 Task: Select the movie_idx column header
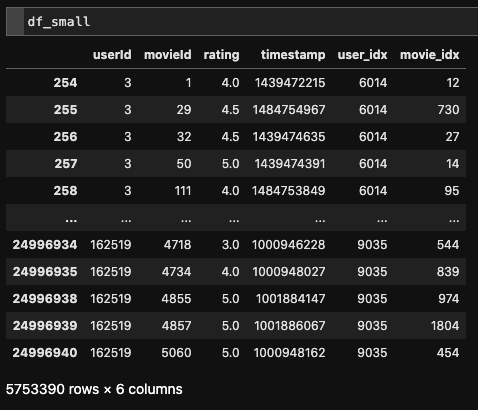point(430,55)
